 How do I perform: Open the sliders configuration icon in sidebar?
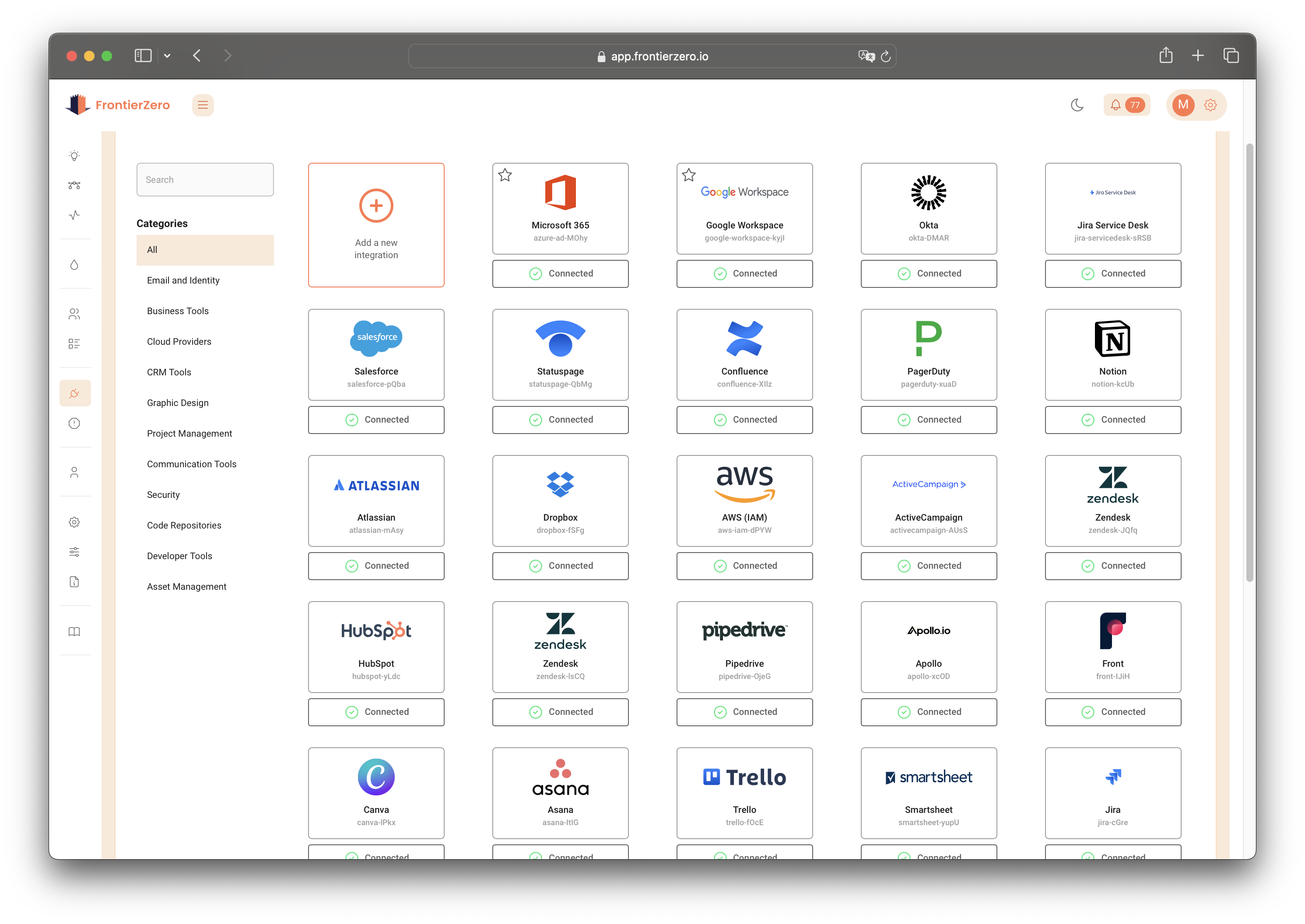pyautogui.click(x=74, y=552)
